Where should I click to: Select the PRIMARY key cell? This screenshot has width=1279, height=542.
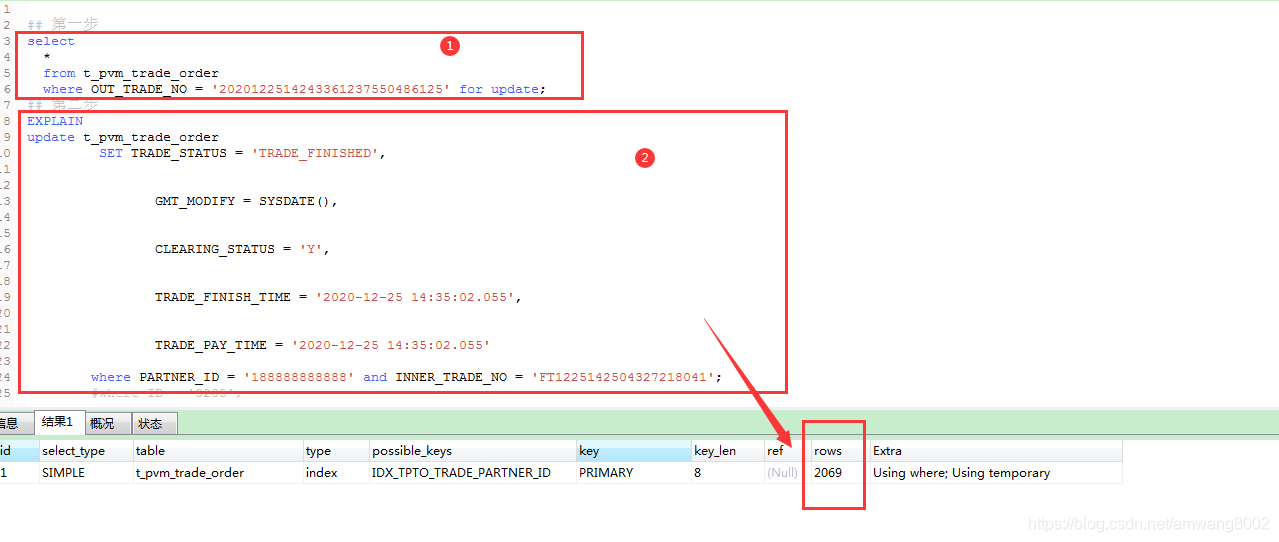[633, 473]
